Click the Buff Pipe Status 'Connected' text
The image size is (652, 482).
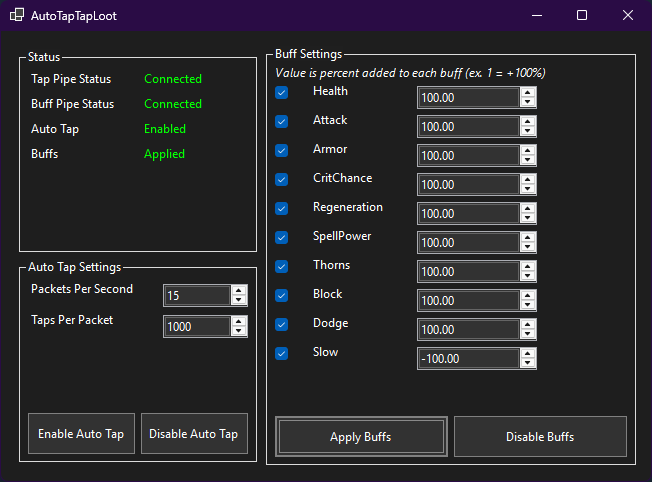173,104
